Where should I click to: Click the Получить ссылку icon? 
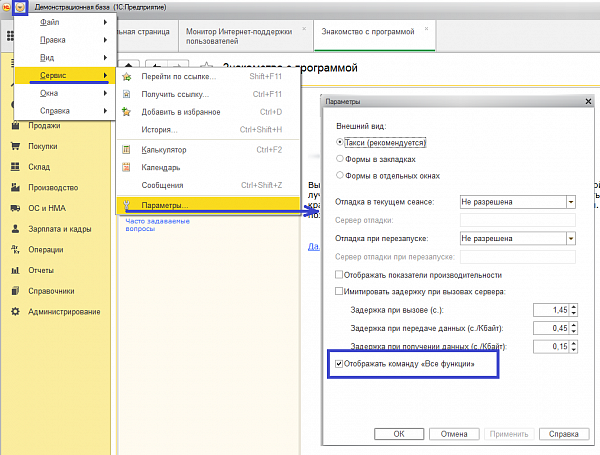click(x=127, y=94)
